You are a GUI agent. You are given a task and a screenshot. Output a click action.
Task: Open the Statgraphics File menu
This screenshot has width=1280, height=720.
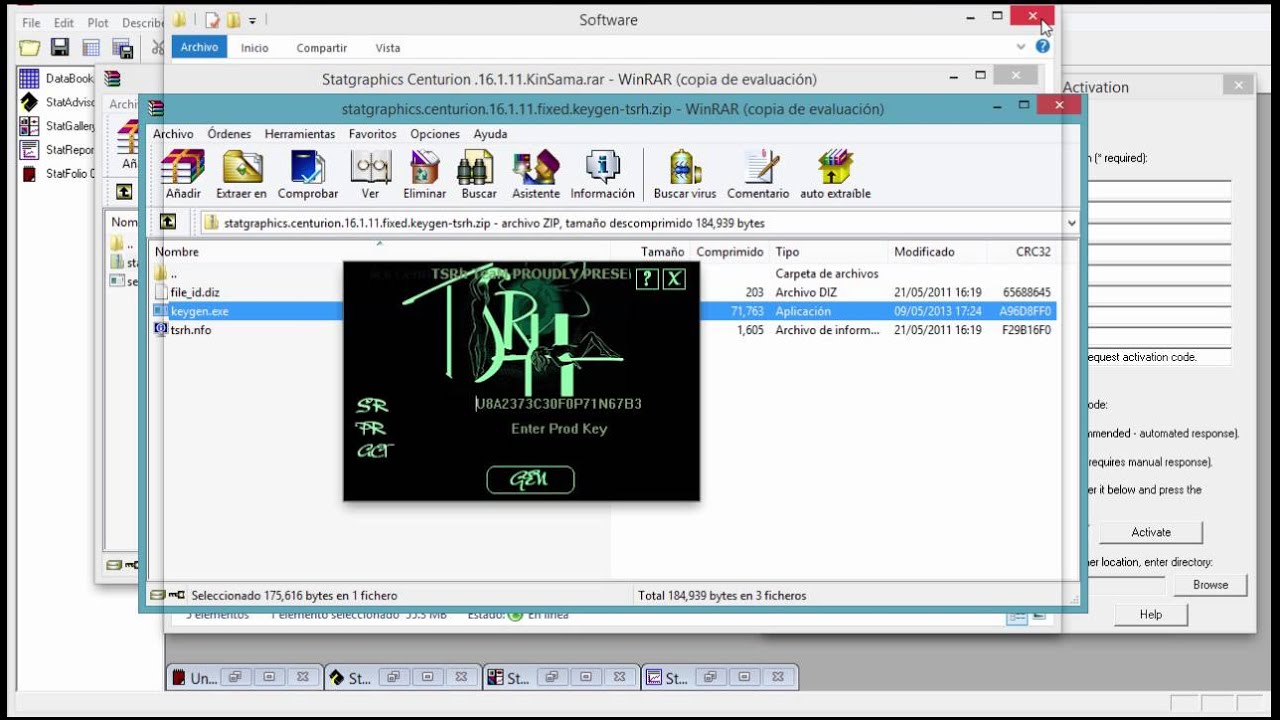click(31, 23)
